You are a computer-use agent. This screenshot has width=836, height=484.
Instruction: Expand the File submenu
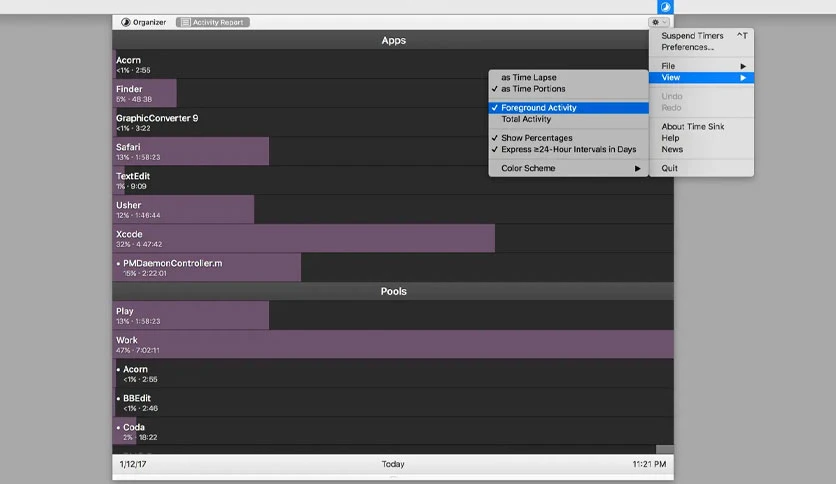[701, 66]
